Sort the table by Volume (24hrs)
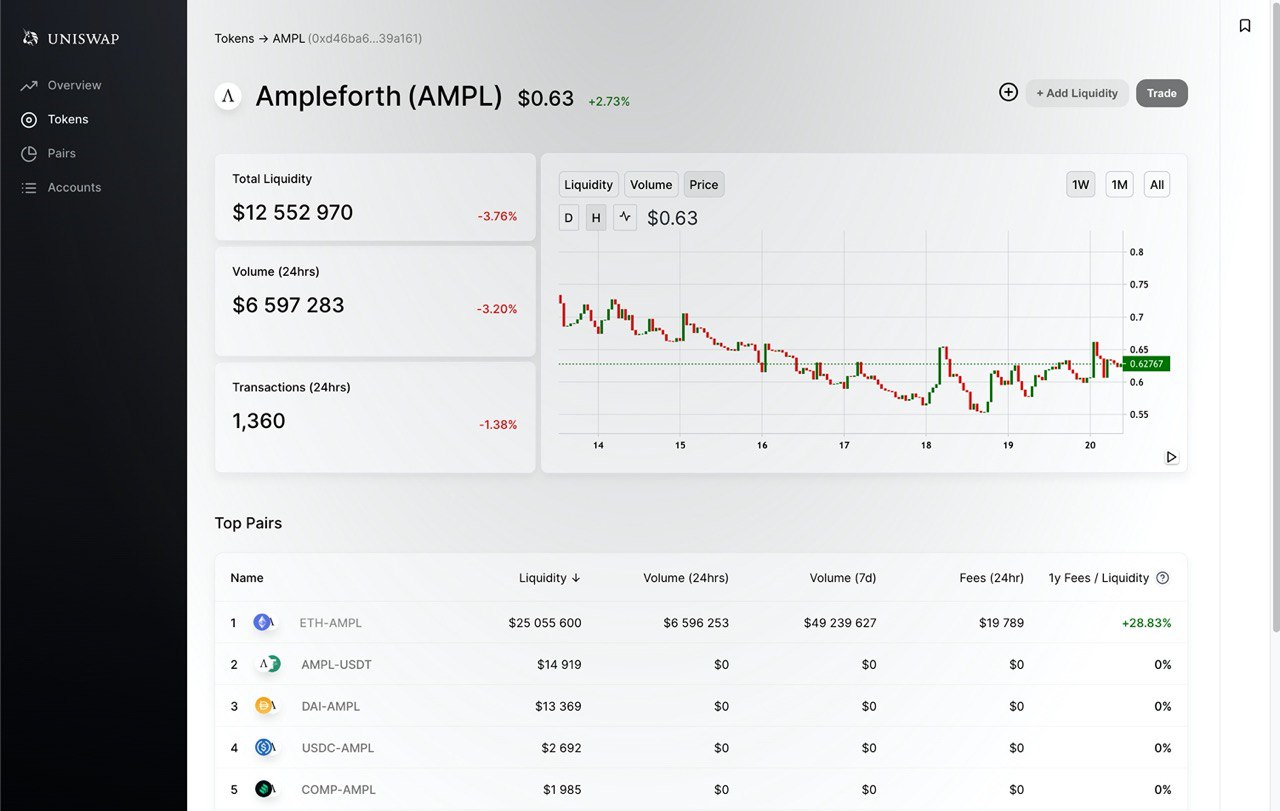The width and height of the screenshot is (1280, 811). click(x=686, y=578)
